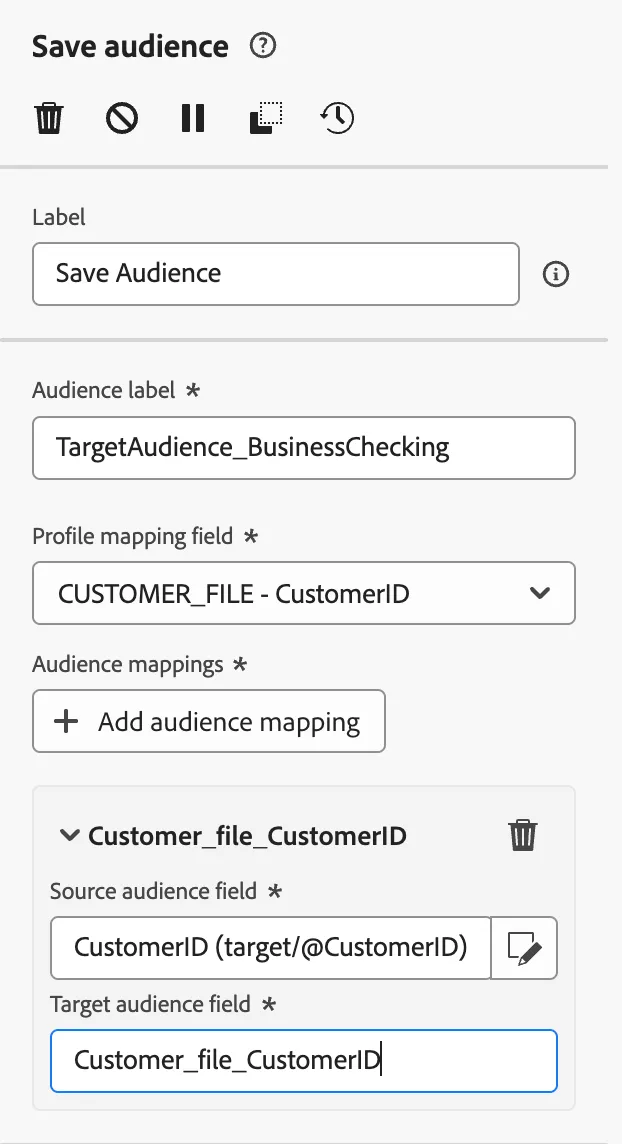Remove the Customer_file_CustomerID mapping with its trash icon
The height and width of the screenshot is (1144, 622).
click(x=523, y=835)
